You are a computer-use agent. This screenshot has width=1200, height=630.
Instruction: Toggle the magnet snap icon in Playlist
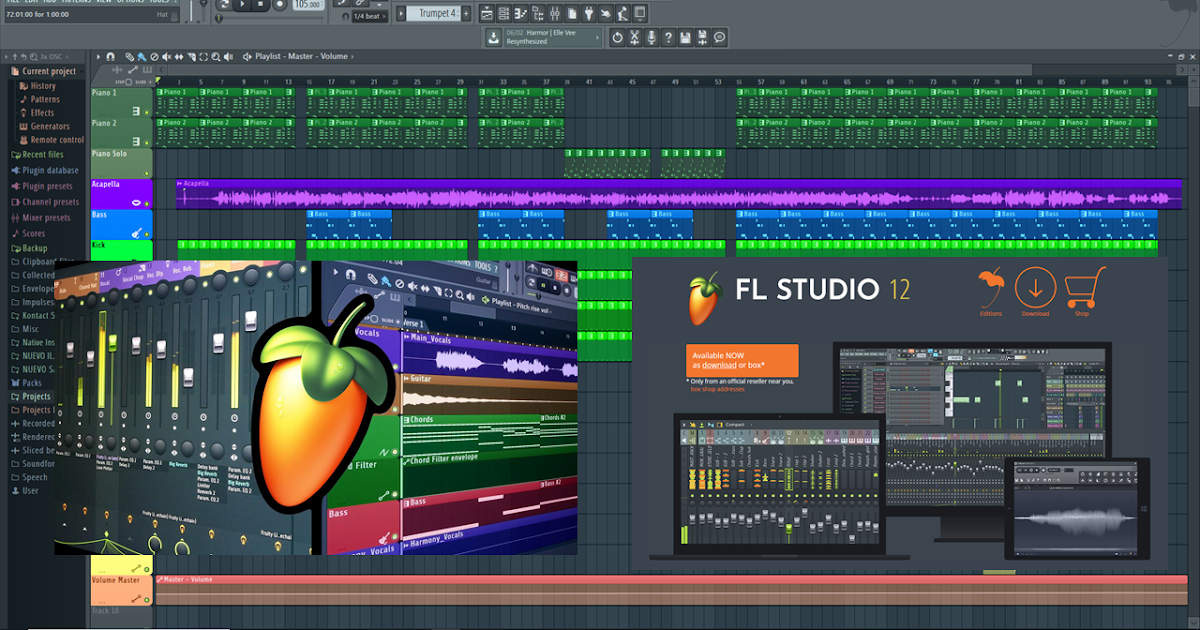pos(110,56)
